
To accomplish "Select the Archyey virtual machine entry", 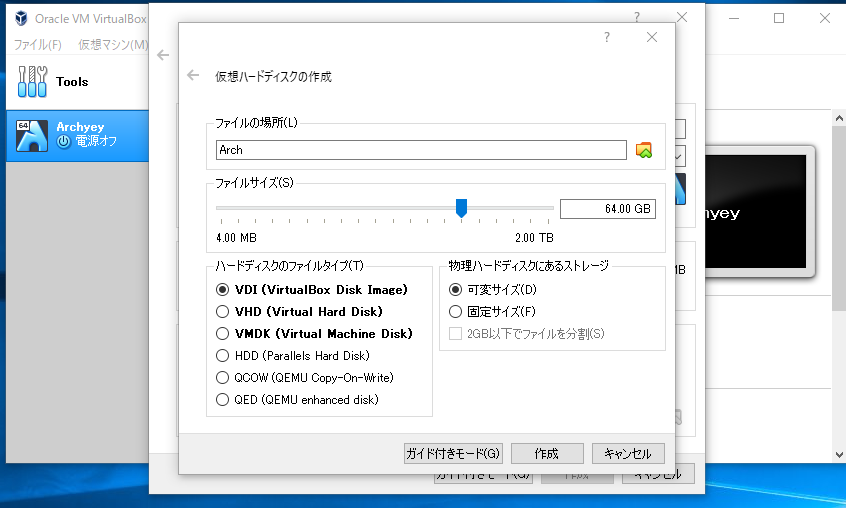I will (77, 135).
